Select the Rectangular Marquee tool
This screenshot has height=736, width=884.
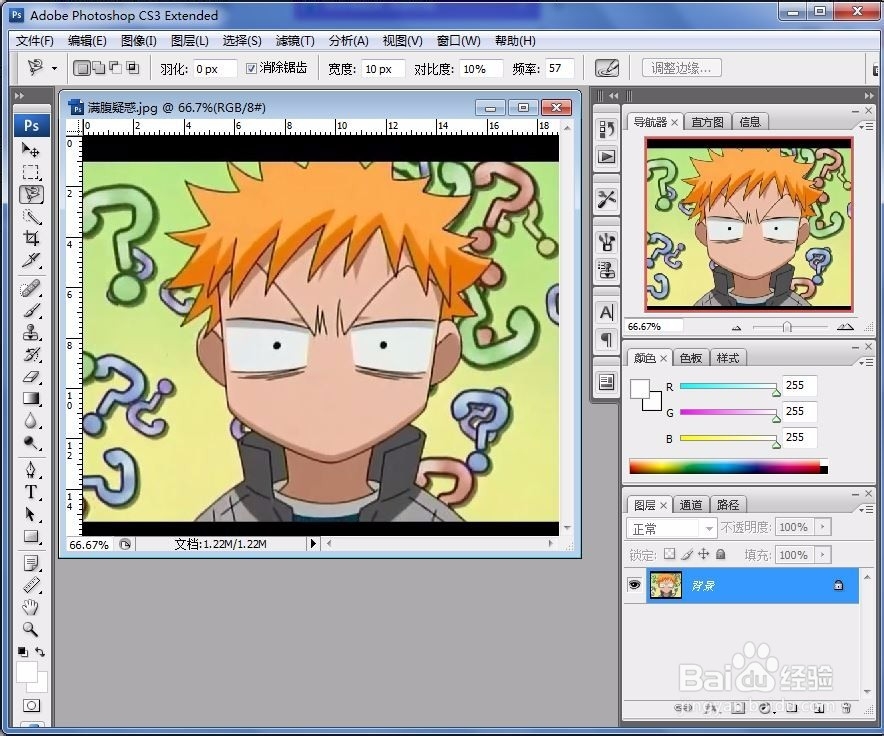30,172
